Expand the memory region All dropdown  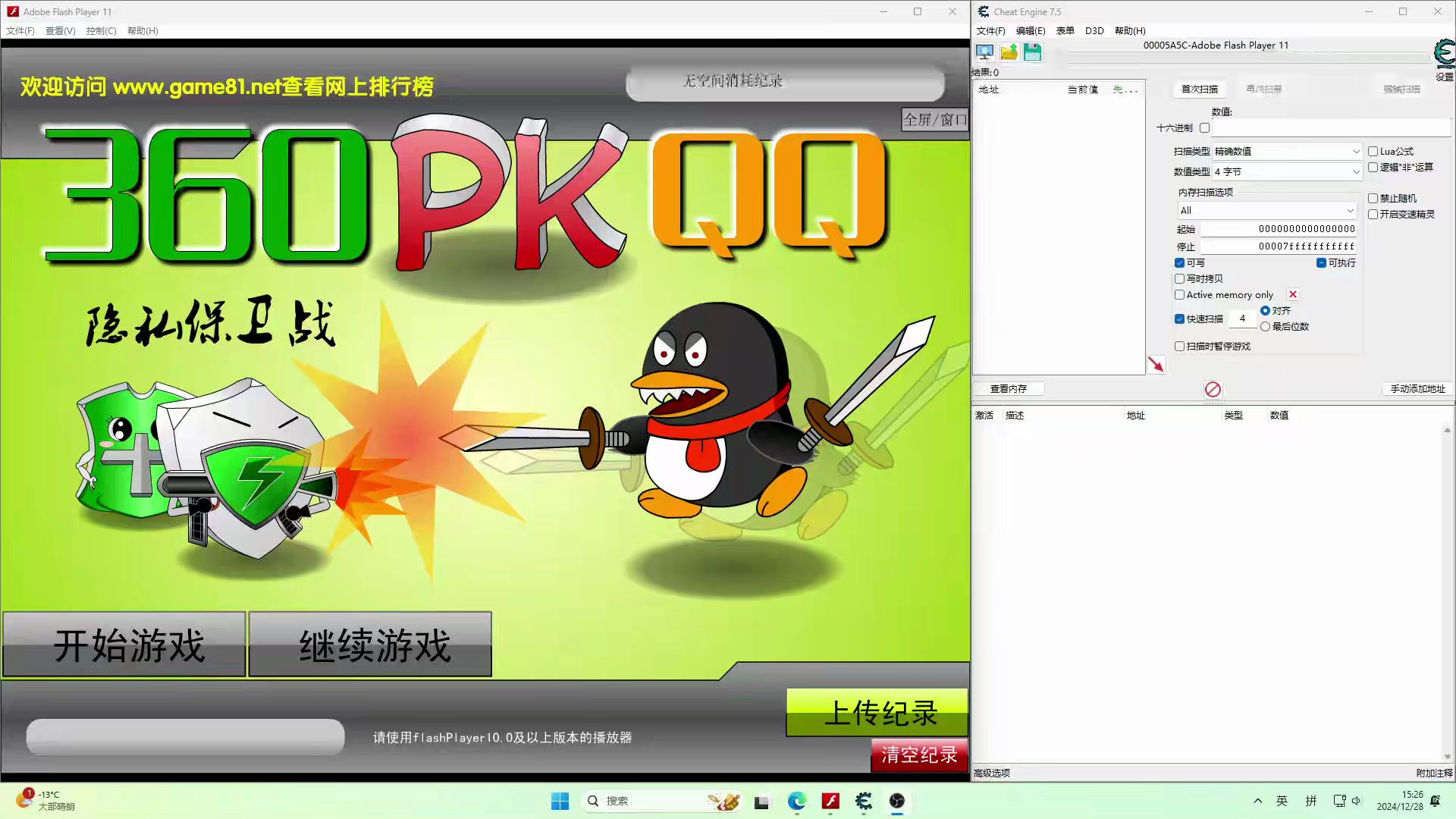pyautogui.click(x=1266, y=211)
